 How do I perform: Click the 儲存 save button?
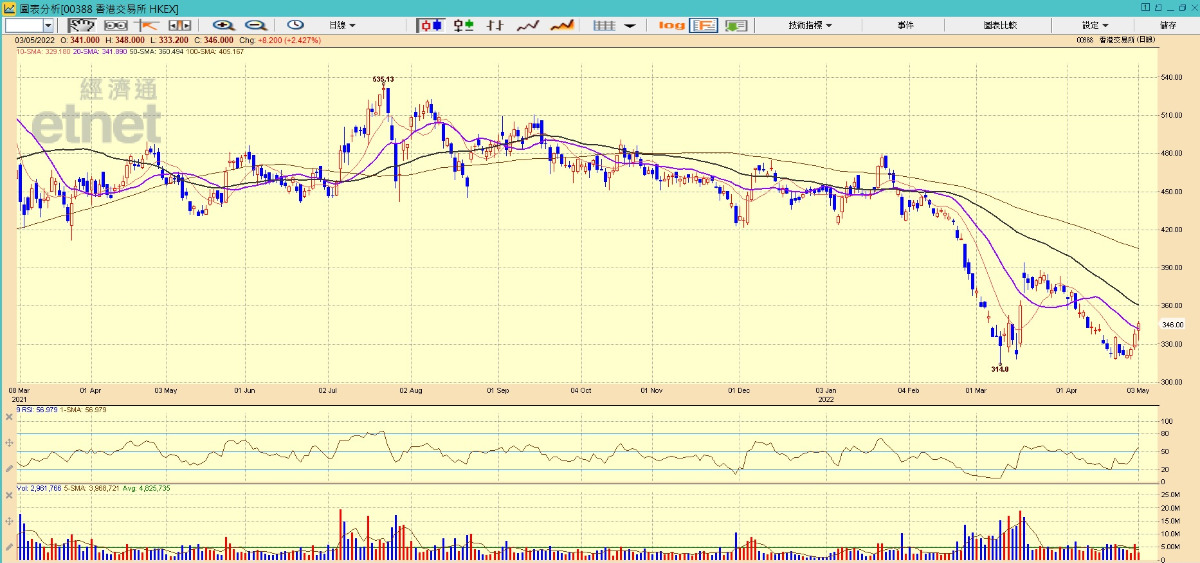pyautogui.click(x=1168, y=24)
